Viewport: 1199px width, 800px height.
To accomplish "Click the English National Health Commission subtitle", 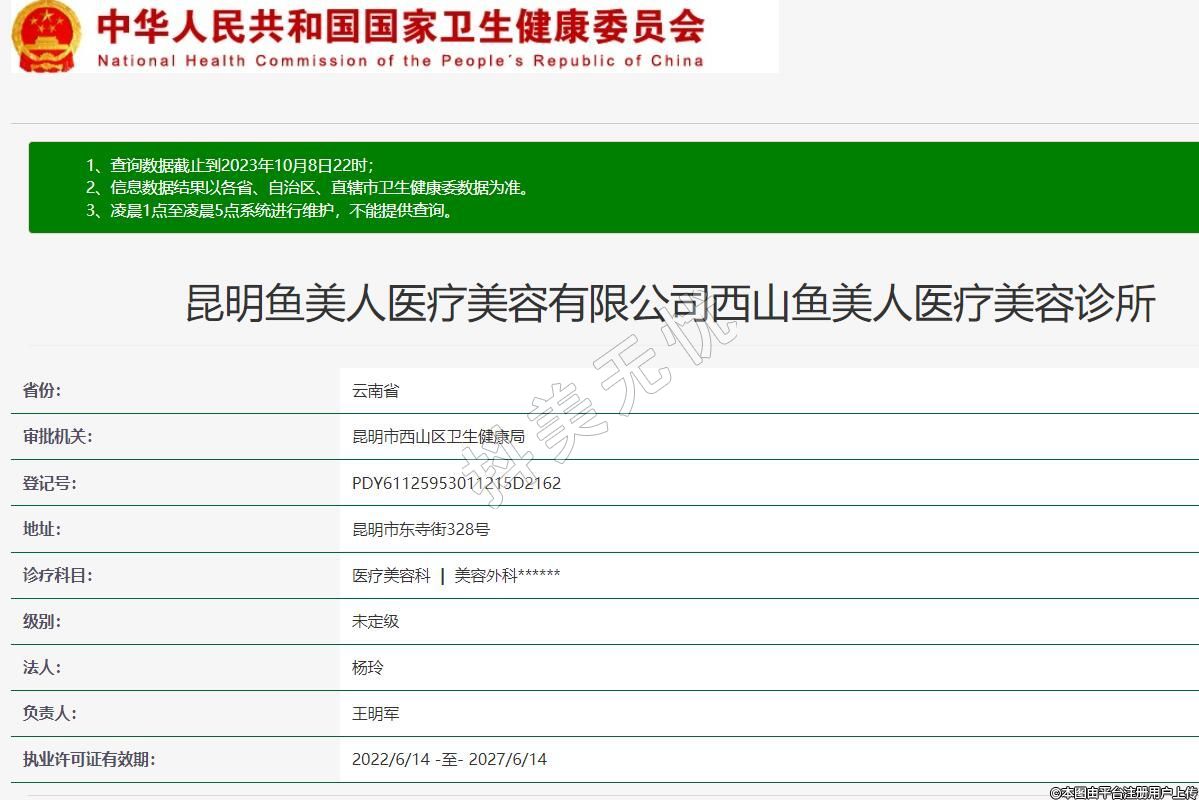I will [400, 61].
